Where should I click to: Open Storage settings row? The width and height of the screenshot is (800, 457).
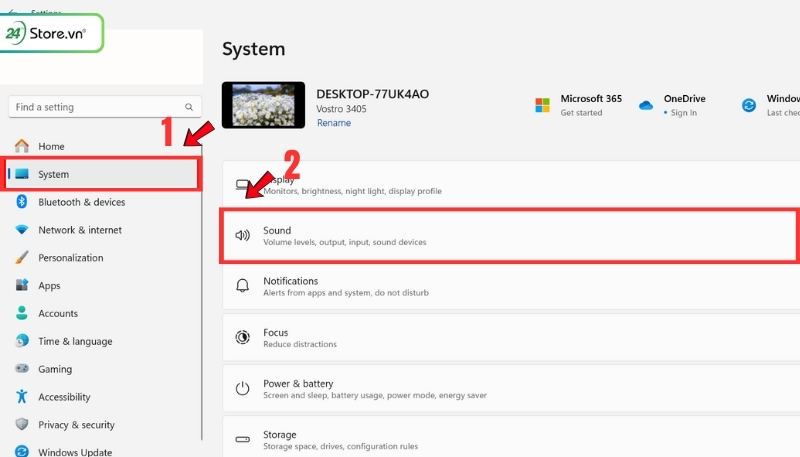[511, 437]
